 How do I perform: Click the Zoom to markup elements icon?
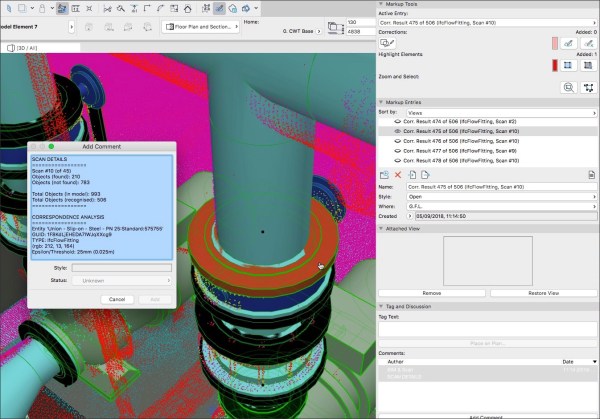point(568,87)
